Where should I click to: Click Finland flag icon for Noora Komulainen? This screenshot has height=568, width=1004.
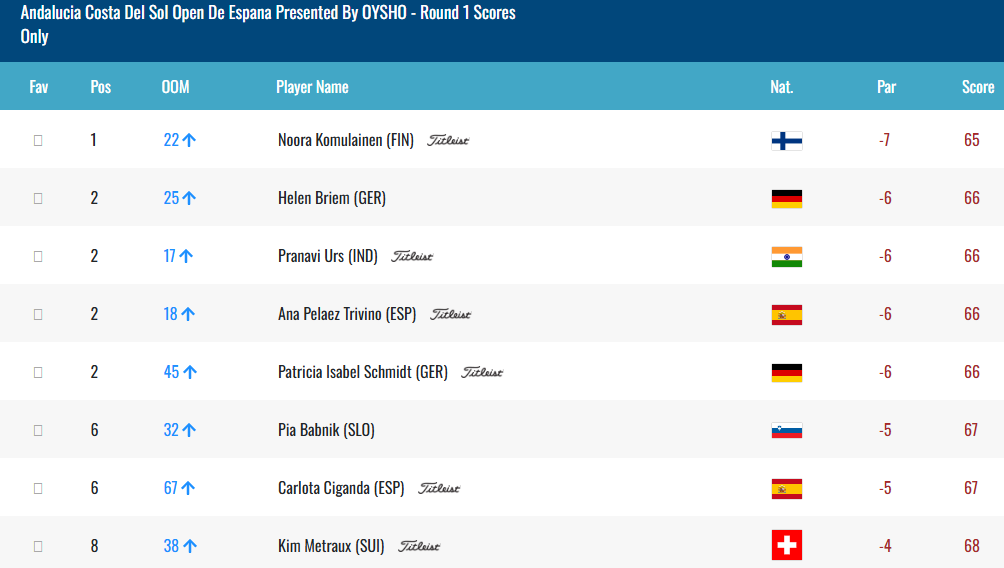[x=786, y=140]
